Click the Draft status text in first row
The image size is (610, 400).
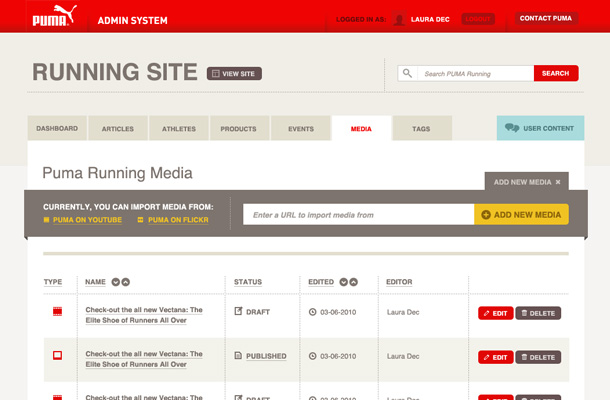258,312
